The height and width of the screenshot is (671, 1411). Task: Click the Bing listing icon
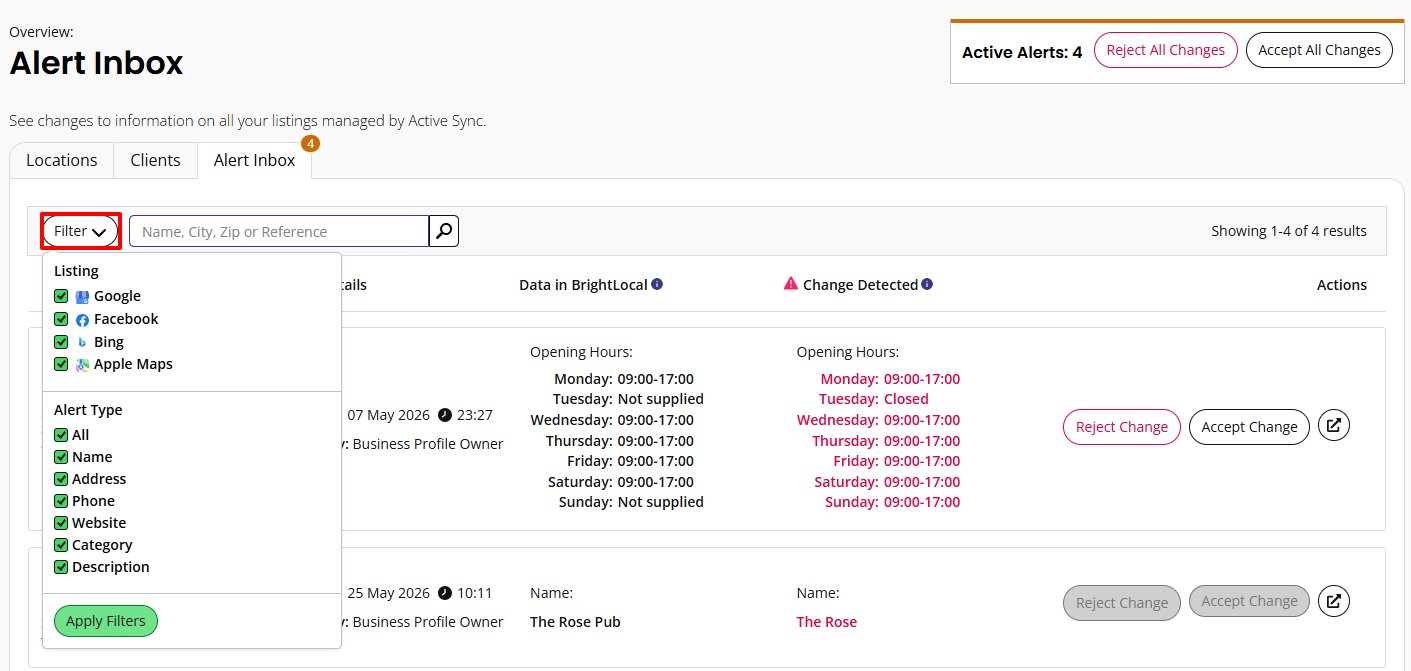[82, 342]
